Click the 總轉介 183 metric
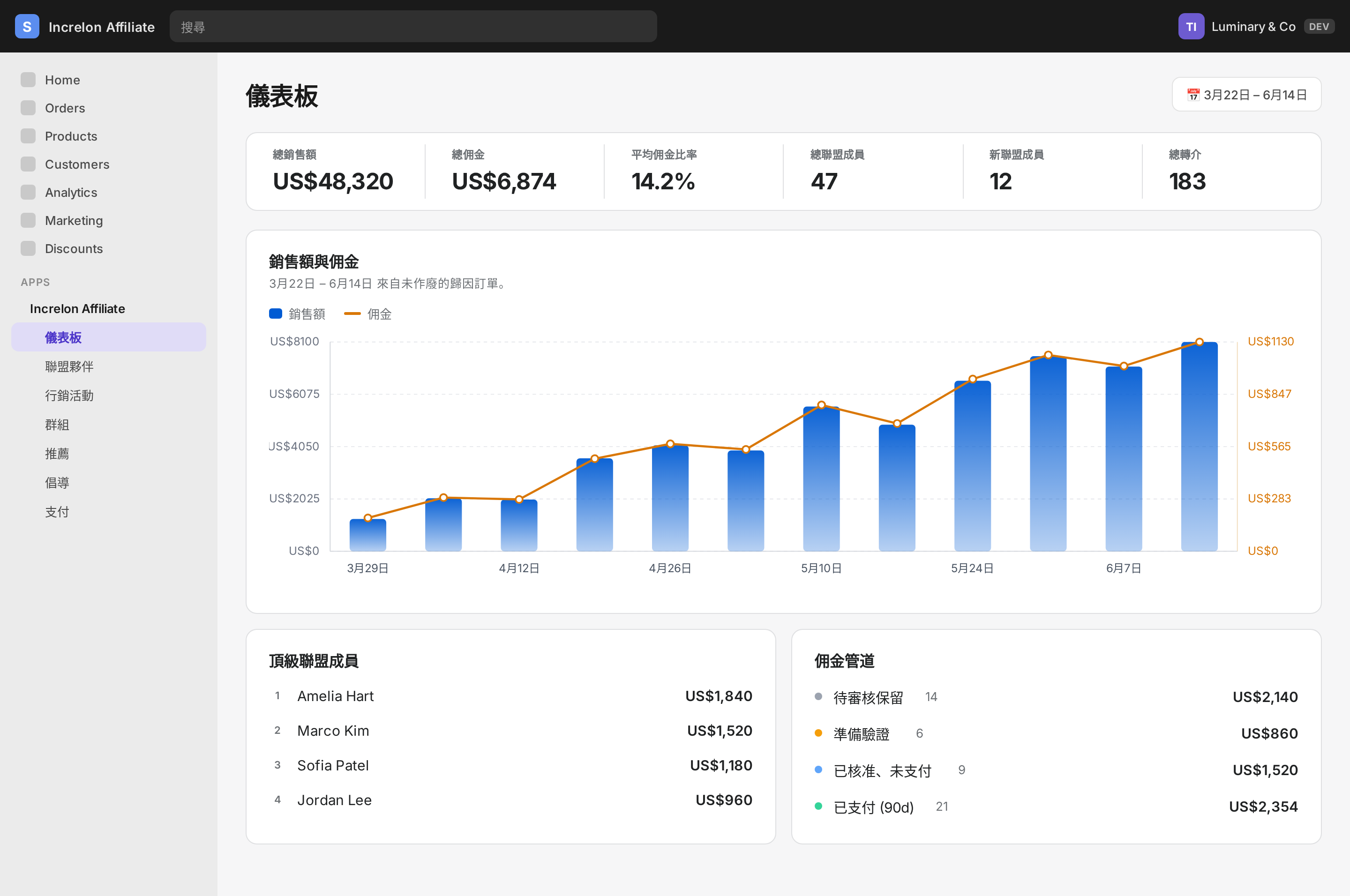Screen dimensions: 1350x896 coord(1187,172)
